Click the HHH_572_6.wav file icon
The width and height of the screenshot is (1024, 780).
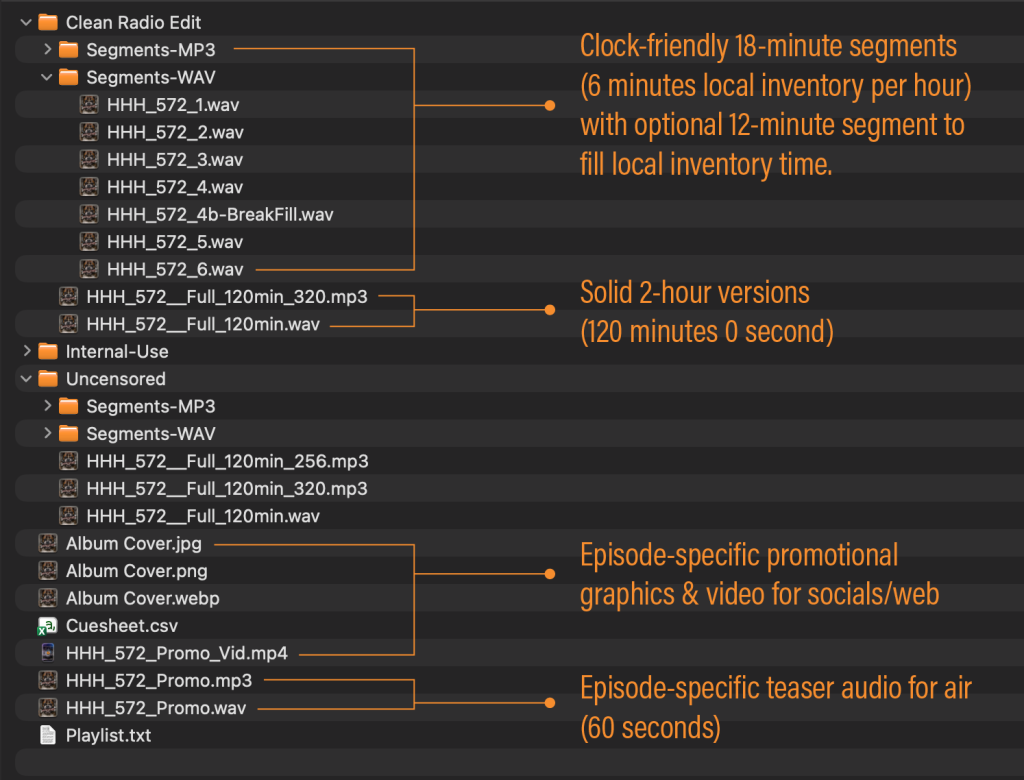coord(89,269)
